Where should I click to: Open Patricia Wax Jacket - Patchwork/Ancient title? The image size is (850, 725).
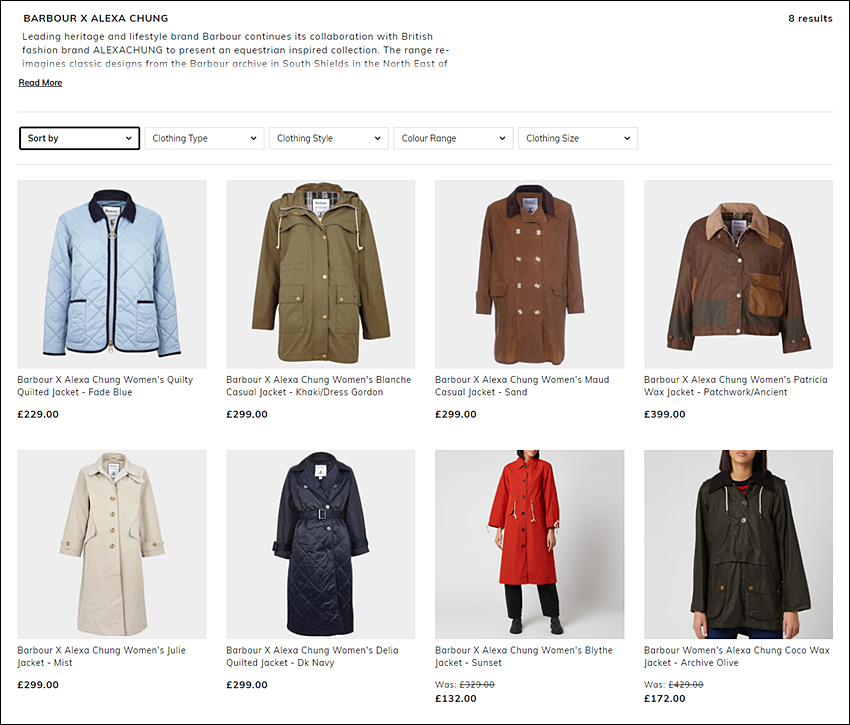[x=736, y=386]
